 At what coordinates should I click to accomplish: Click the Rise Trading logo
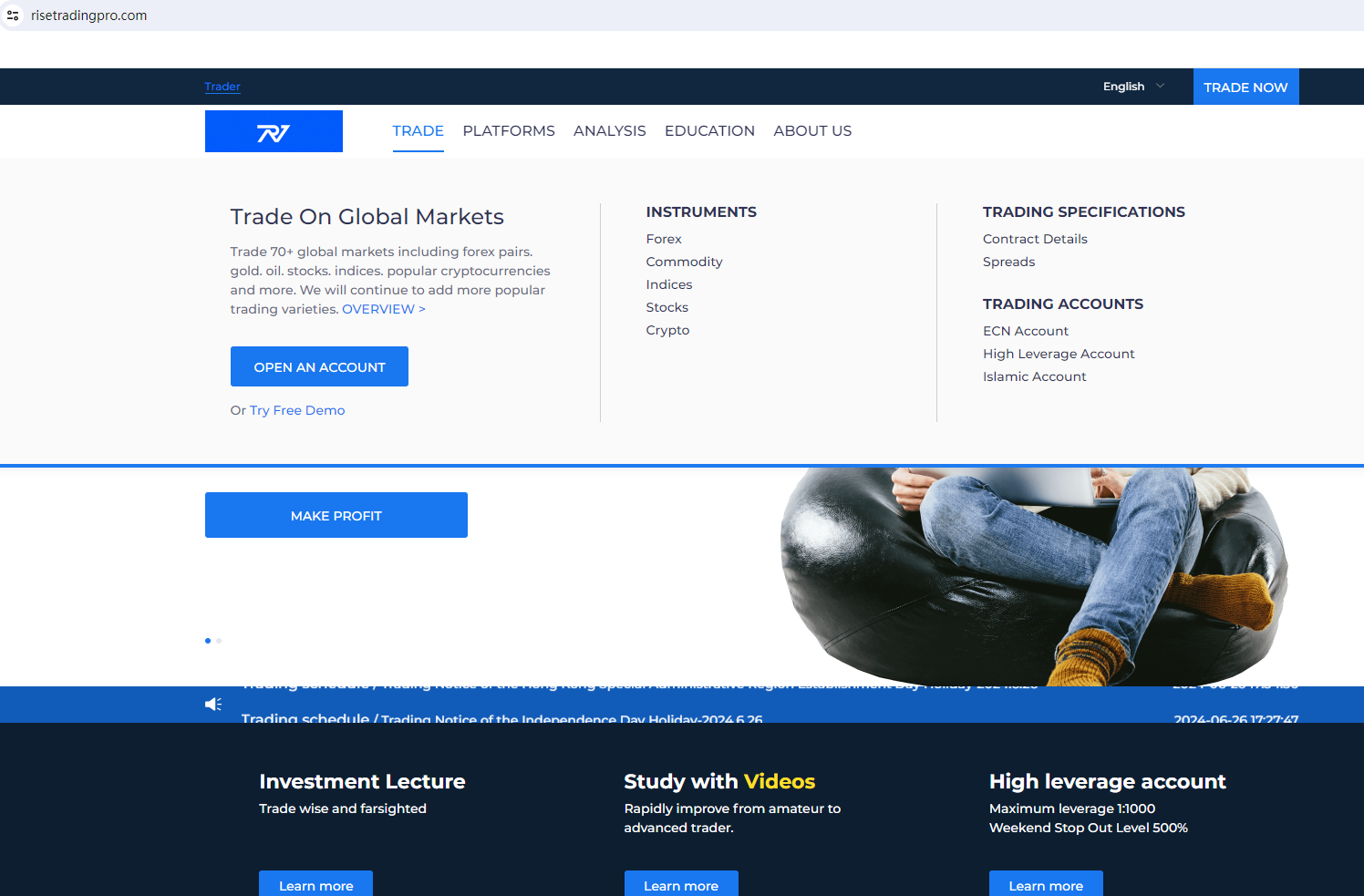(274, 131)
